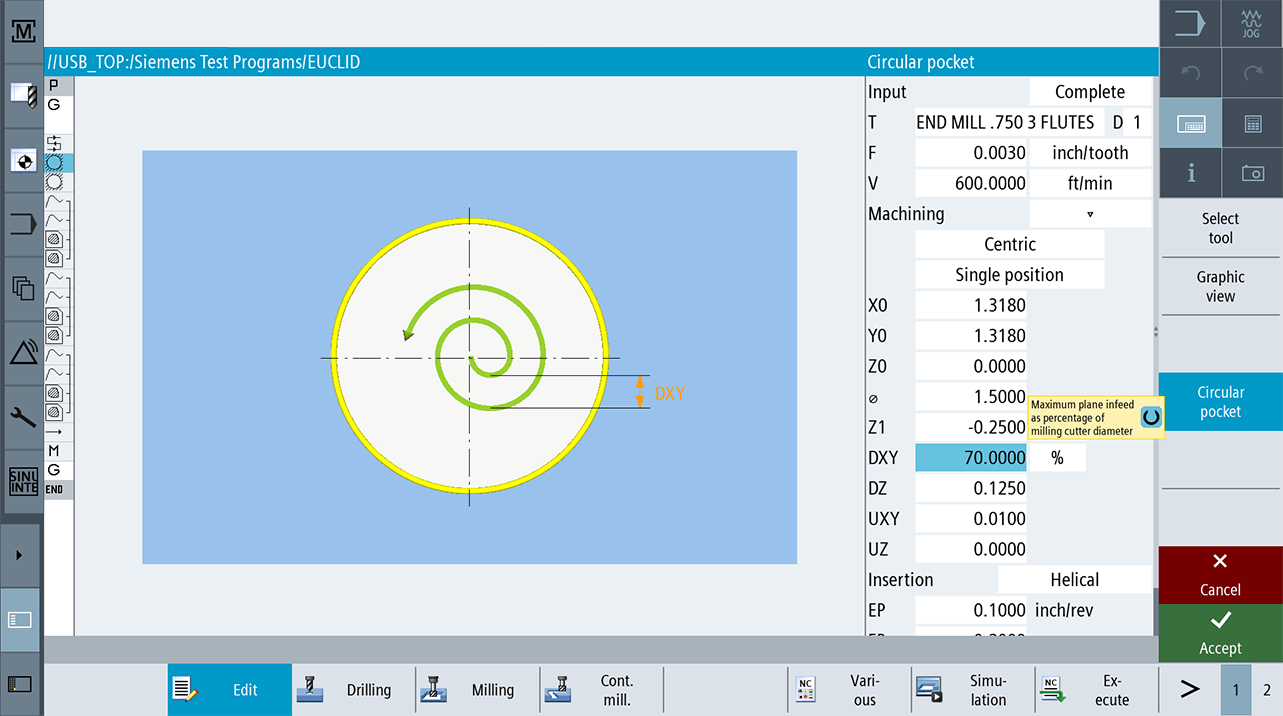Open the Drilling softkey menu
Image resolution: width=1283 pixels, height=716 pixels.
tap(354, 690)
